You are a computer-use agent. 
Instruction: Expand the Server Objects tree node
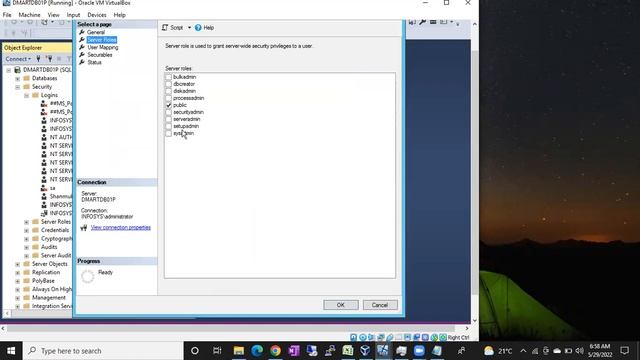18,264
